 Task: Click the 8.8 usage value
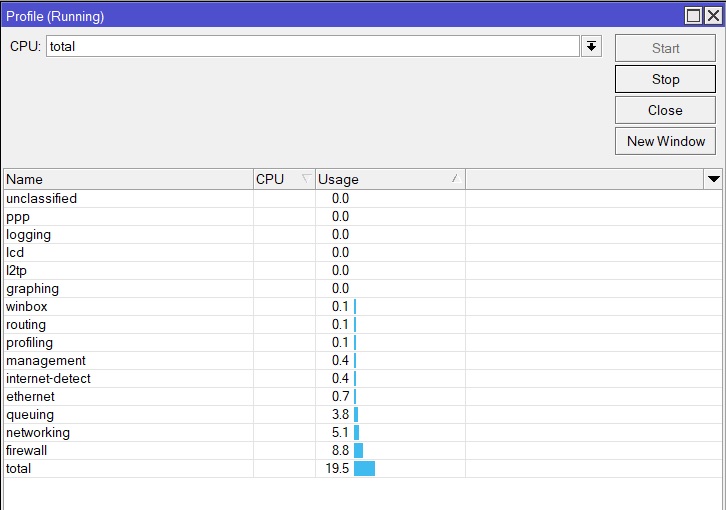tap(340, 450)
